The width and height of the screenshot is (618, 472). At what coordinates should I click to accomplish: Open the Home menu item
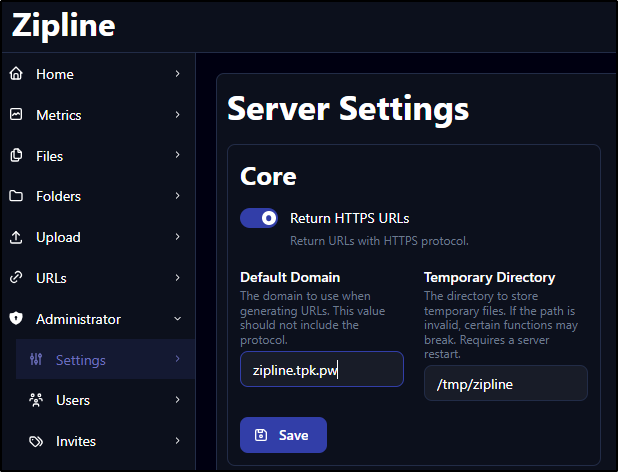[x=98, y=74]
